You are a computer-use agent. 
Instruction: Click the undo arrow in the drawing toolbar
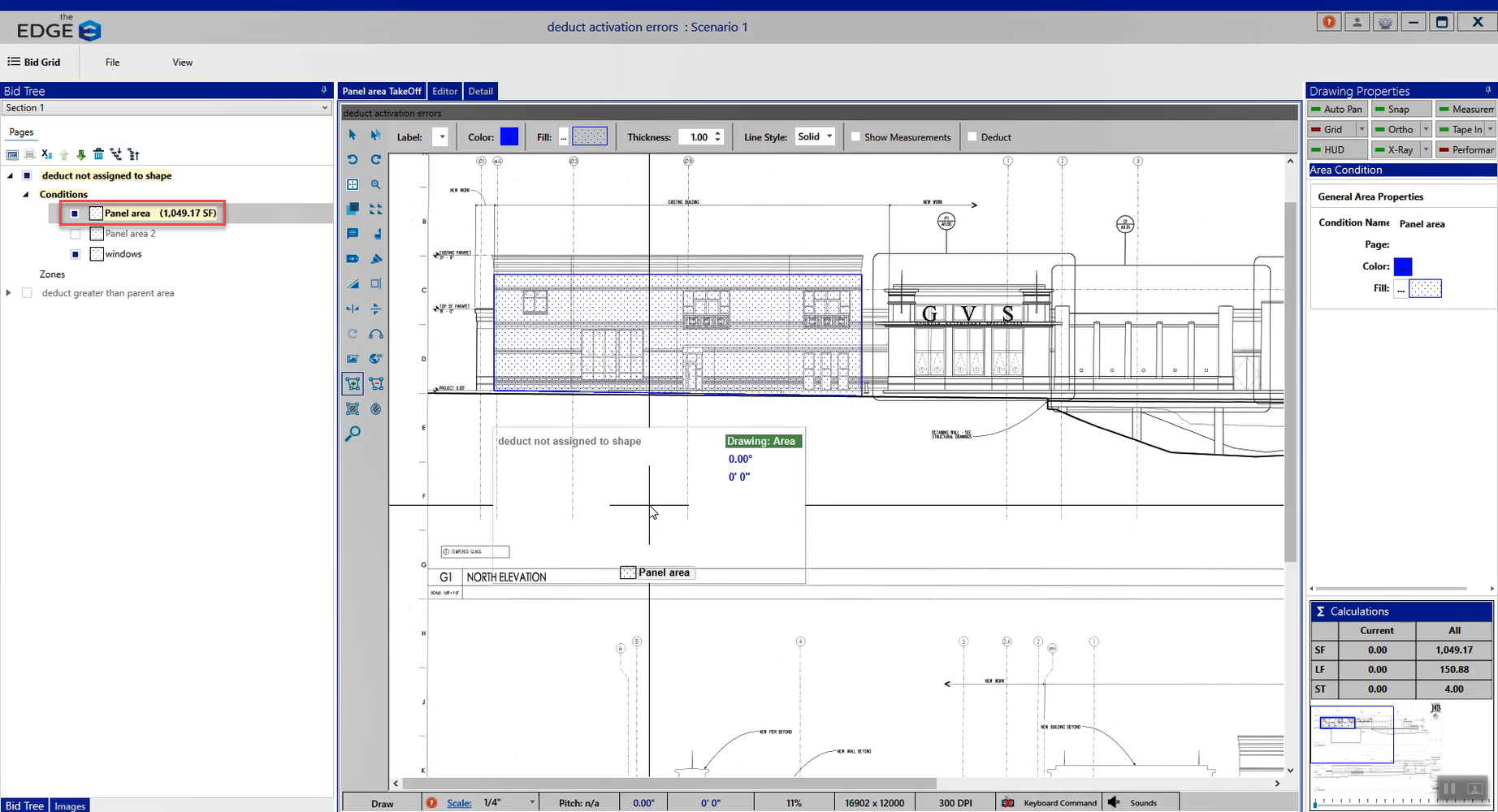click(x=353, y=159)
